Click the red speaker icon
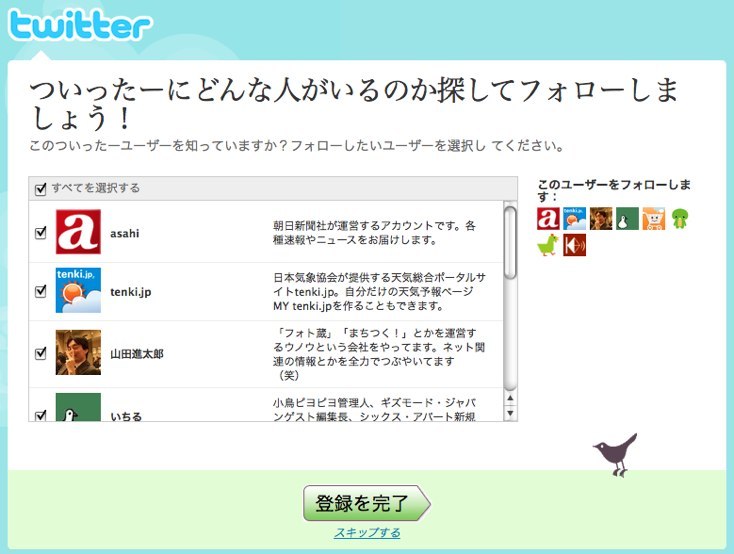Viewport: 734px width, 554px height. pos(574,244)
